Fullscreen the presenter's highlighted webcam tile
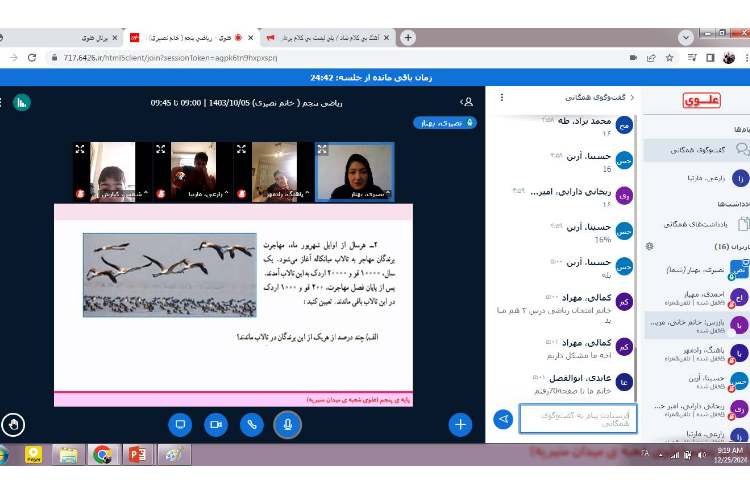This screenshot has width=750, height=480. coord(322,149)
